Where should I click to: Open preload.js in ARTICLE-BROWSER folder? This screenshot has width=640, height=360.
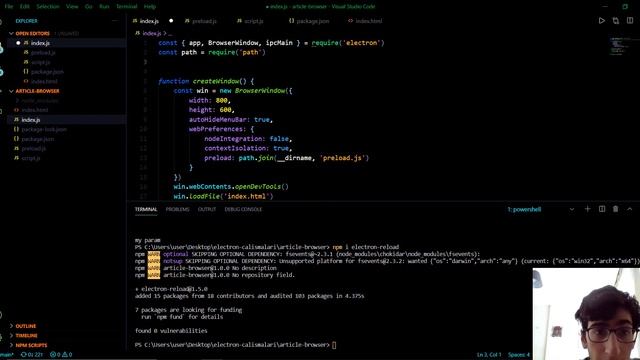pos(33,149)
